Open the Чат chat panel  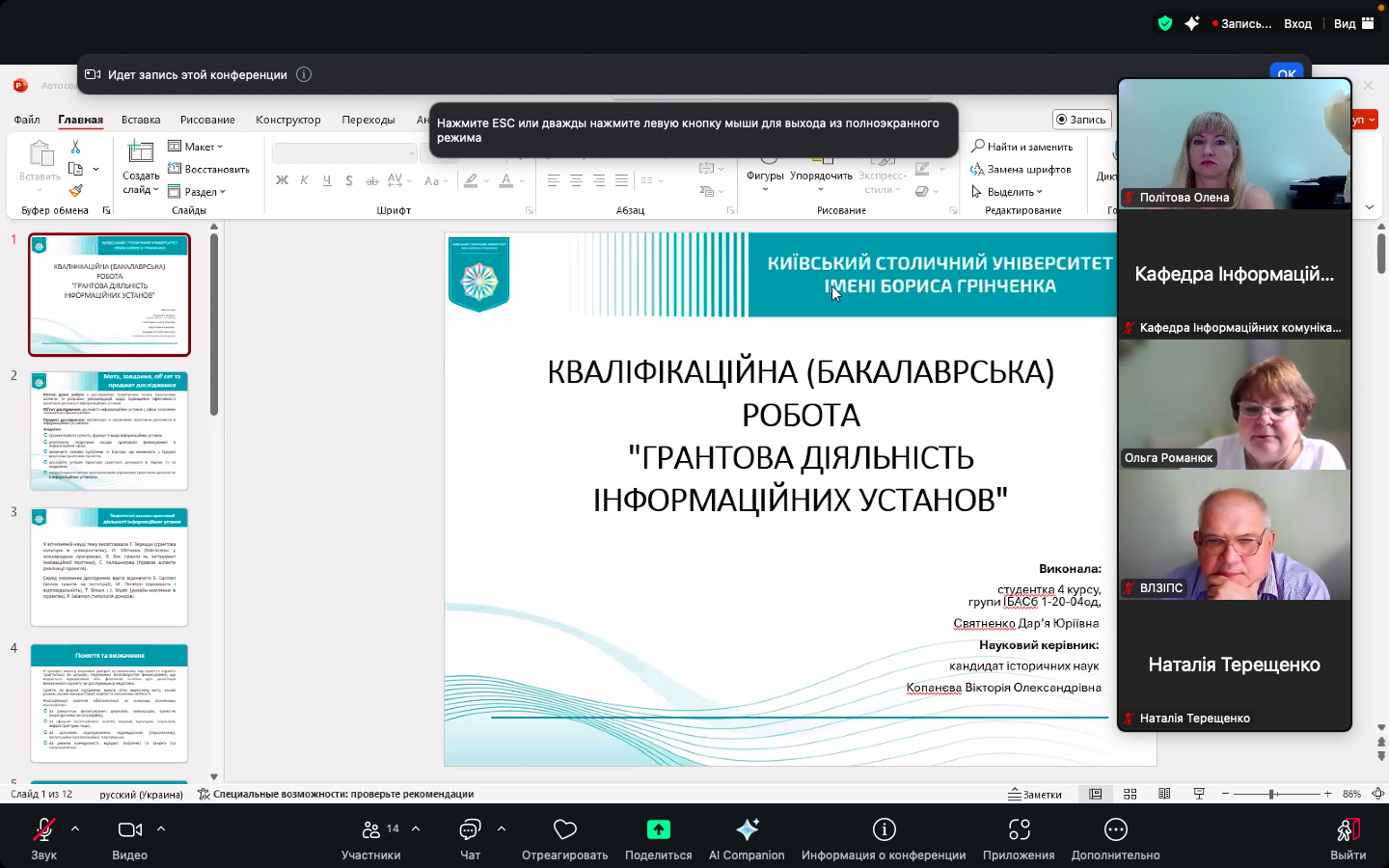click(470, 830)
